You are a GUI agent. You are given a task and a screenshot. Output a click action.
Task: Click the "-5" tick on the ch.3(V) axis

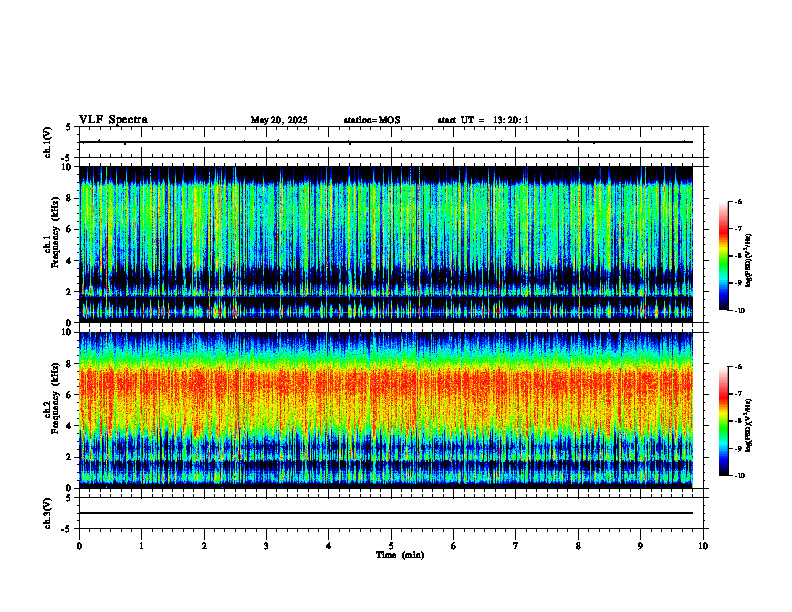[67, 529]
